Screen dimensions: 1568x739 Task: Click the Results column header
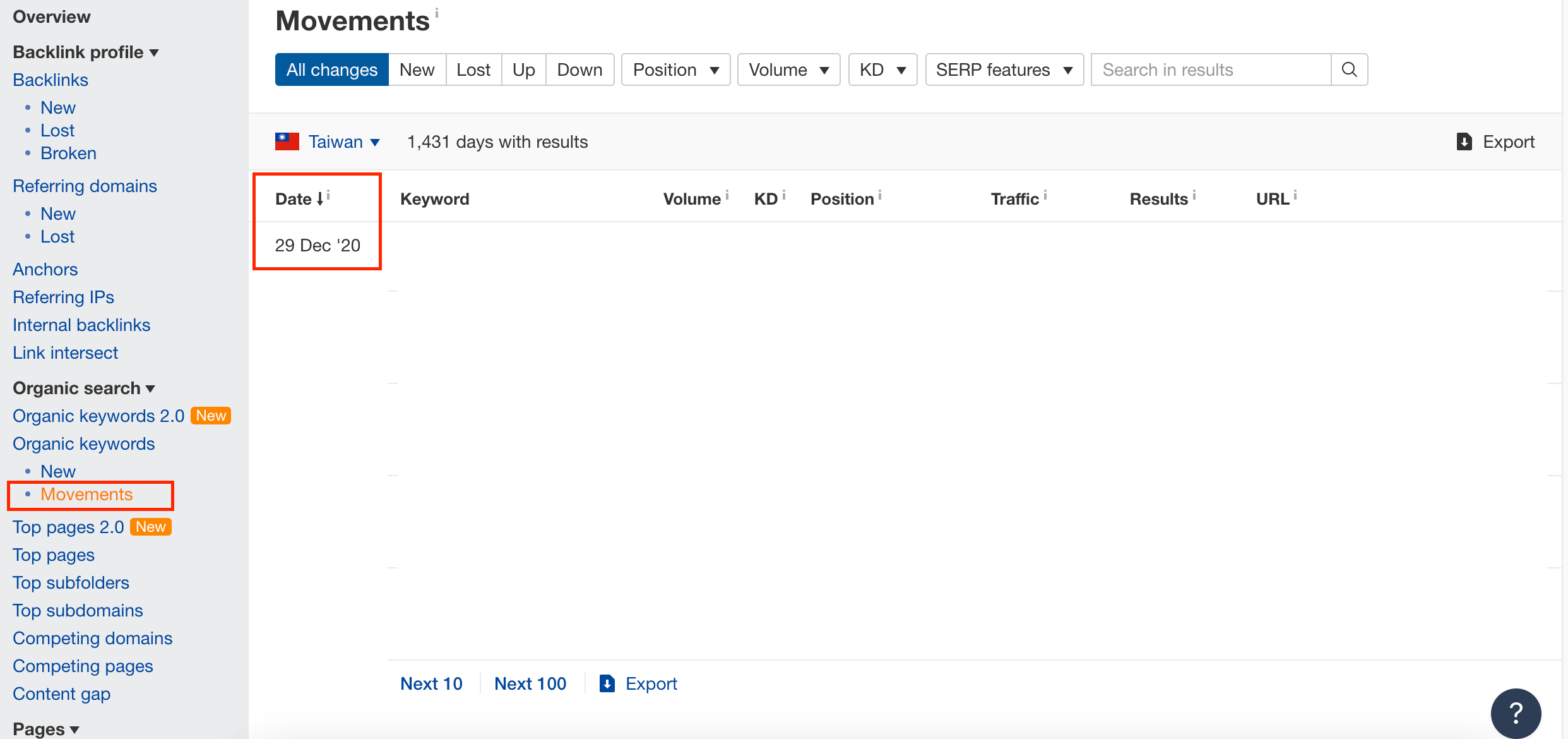click(x=1158, y=199)
